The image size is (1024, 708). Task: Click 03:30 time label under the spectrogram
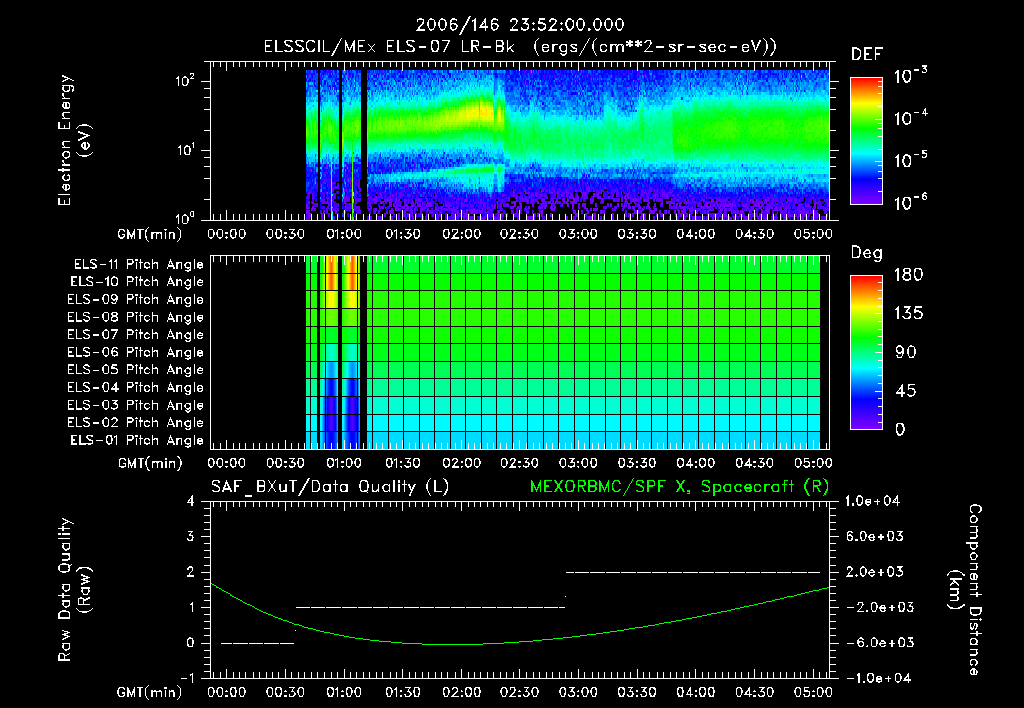[x=637, y=234]
